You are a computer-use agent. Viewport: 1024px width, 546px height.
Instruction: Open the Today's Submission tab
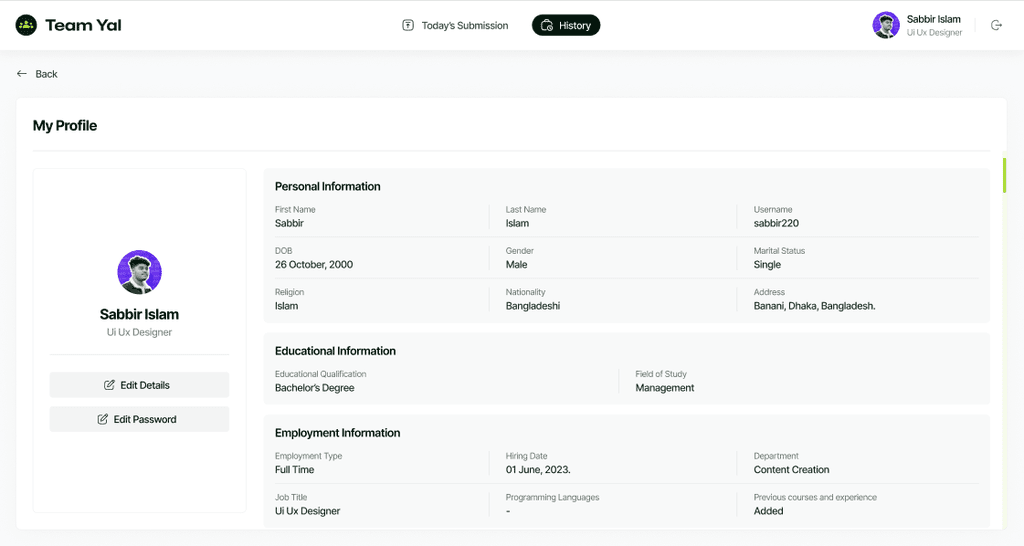[x=464, y=25]
